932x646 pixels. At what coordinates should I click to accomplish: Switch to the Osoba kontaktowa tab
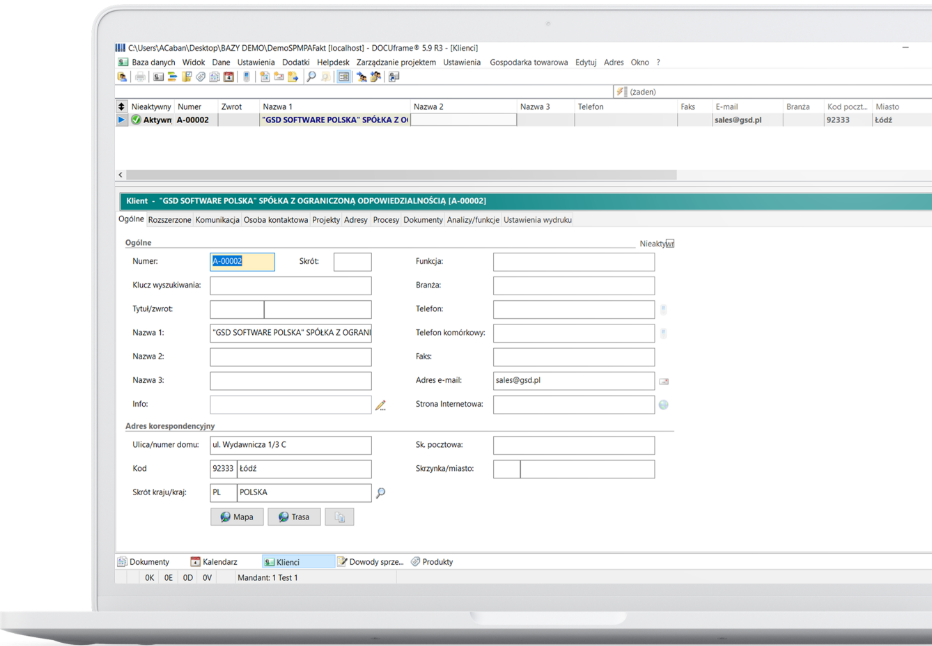pyautogui.click(x=276, y=220)
